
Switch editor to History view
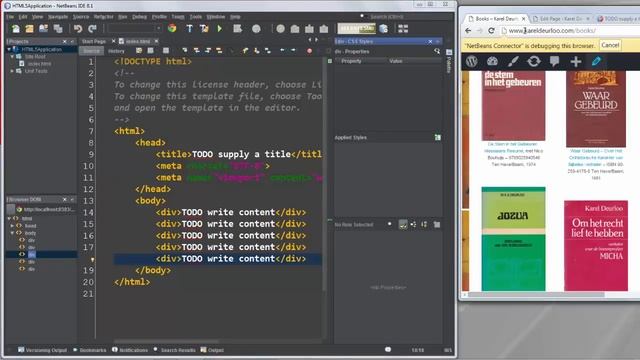click(x=116, y=51)
